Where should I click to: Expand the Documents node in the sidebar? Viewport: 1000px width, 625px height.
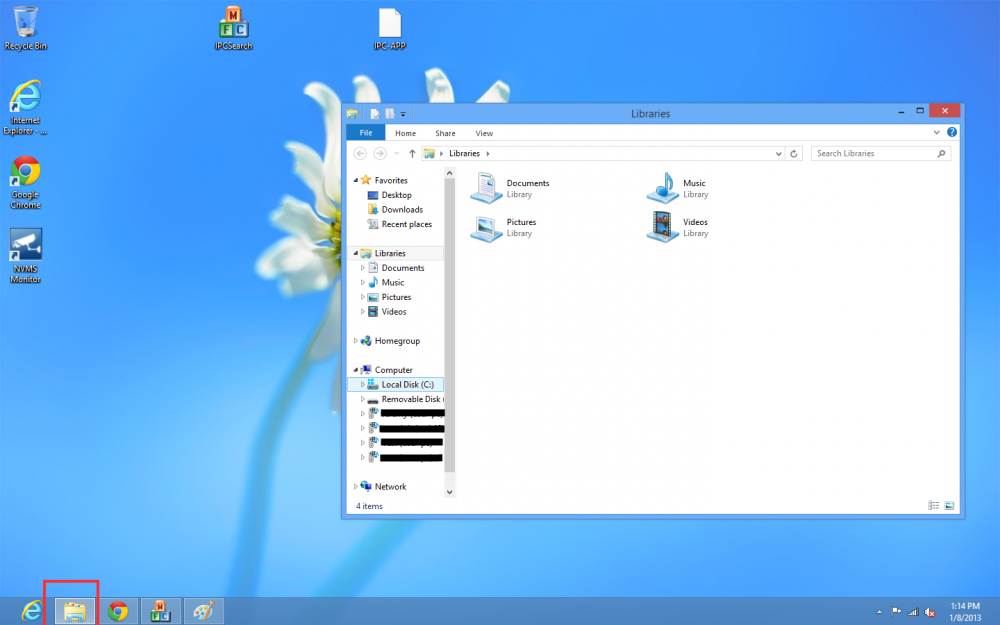365,267
